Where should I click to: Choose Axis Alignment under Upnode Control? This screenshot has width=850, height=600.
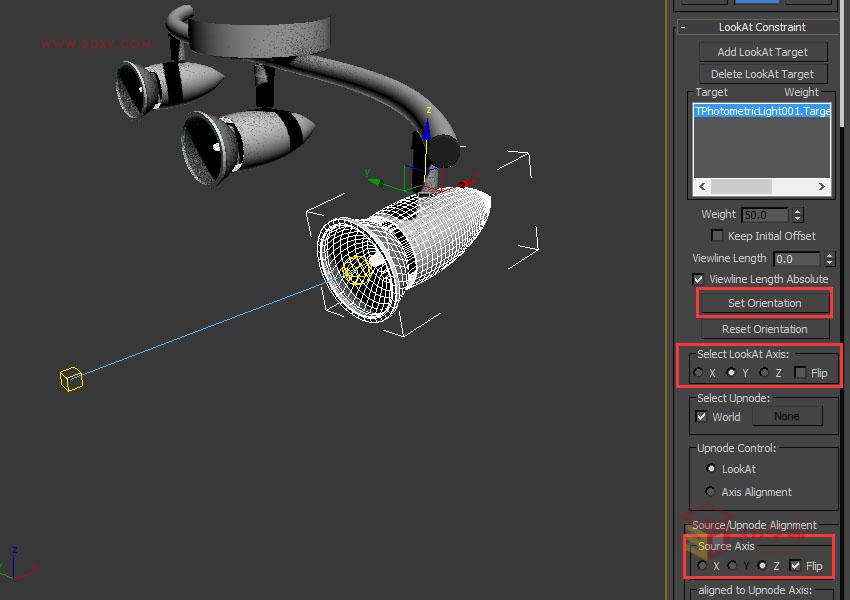711,492
